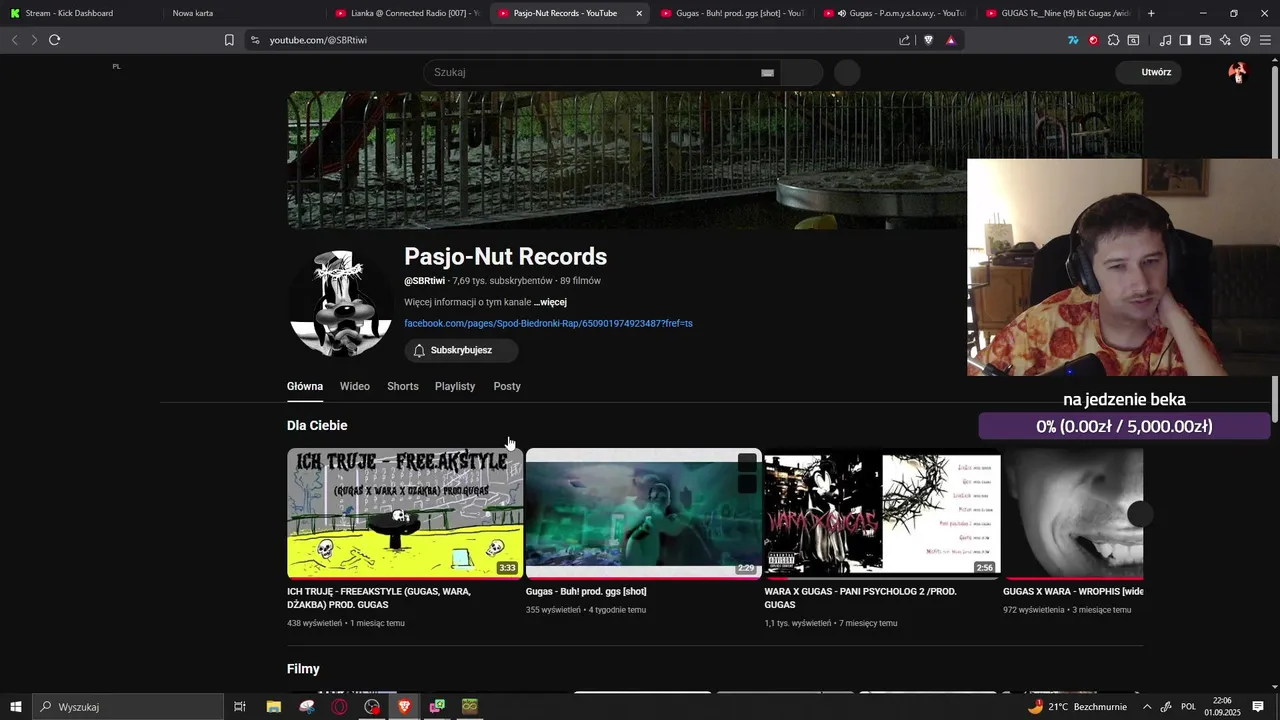Open Subskrybujesz notification dropdown

click(461, 350)
